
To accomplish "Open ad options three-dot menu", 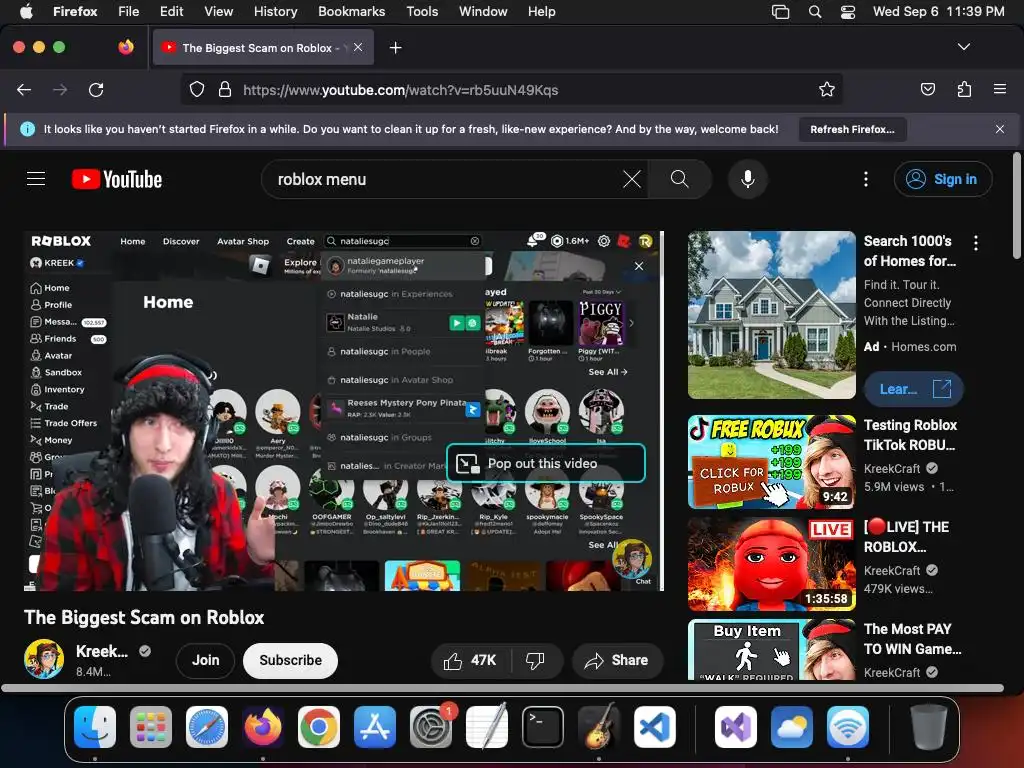I will tap(976, 243).
